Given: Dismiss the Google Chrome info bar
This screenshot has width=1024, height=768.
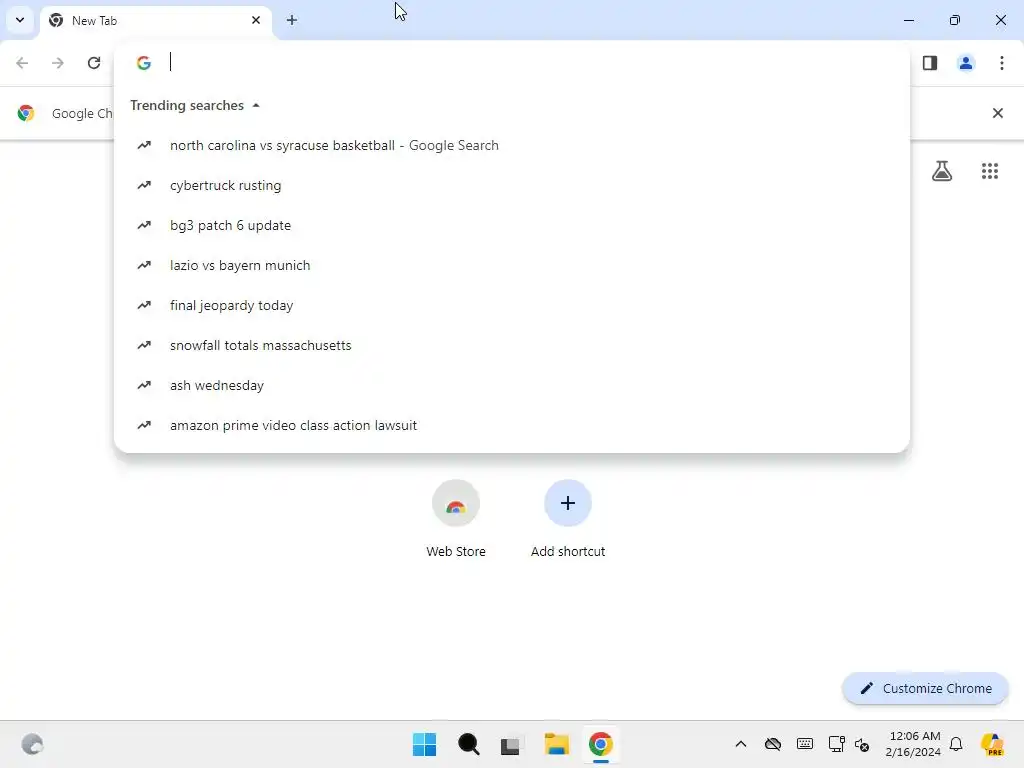Looking at the screenshot, I should click(x=997, y=113).
